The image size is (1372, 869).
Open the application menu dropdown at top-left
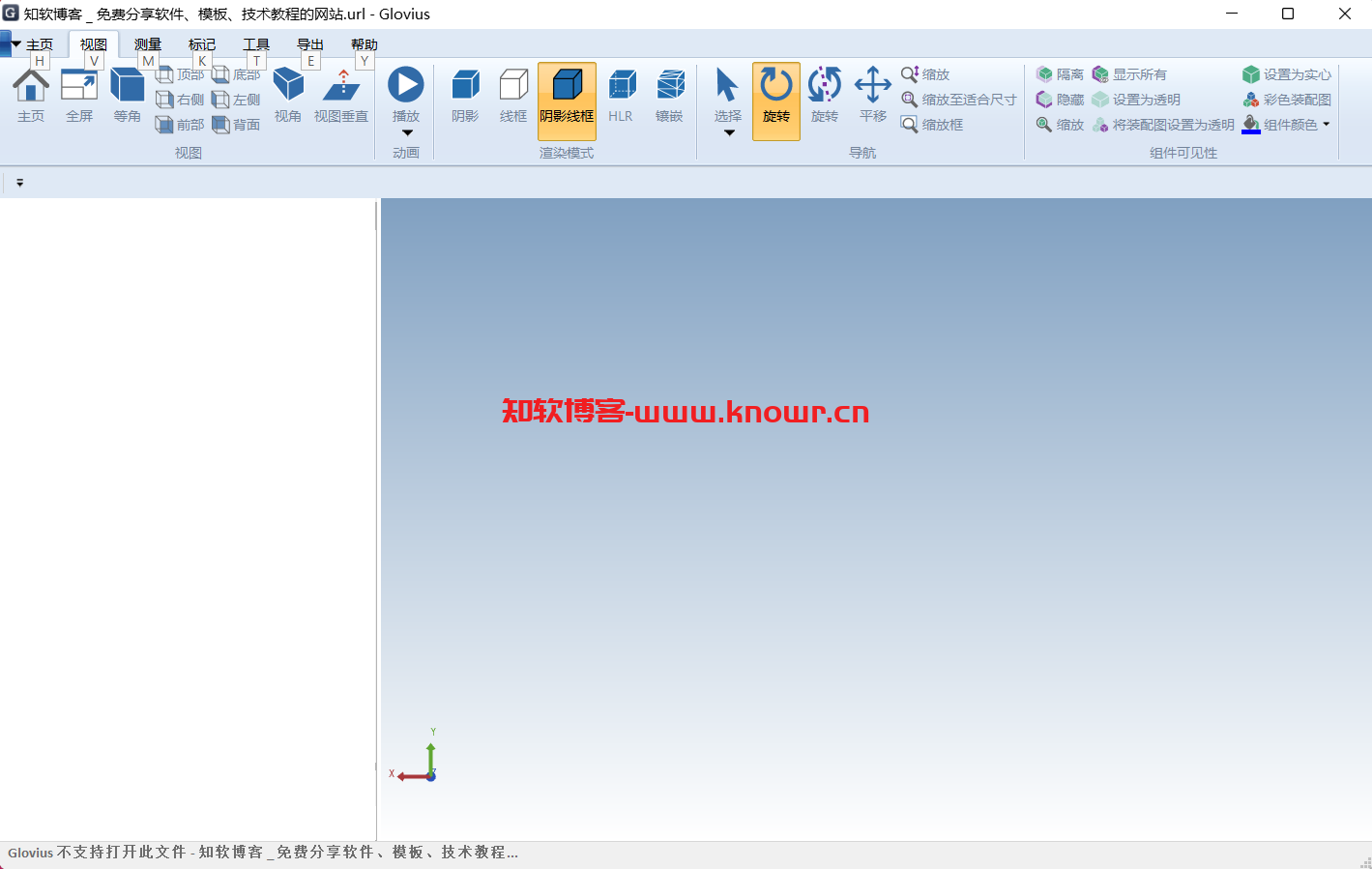point(11,44)
